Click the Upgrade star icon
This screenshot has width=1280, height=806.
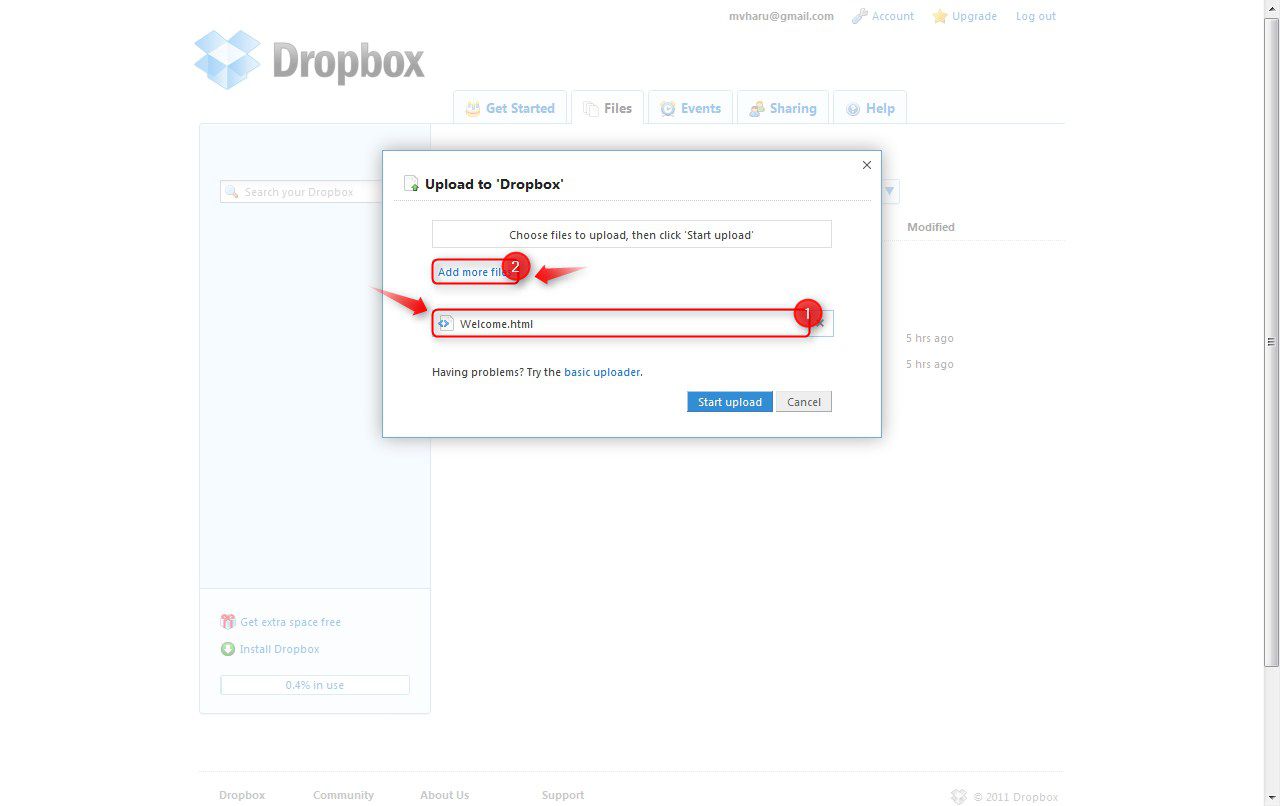940,16
